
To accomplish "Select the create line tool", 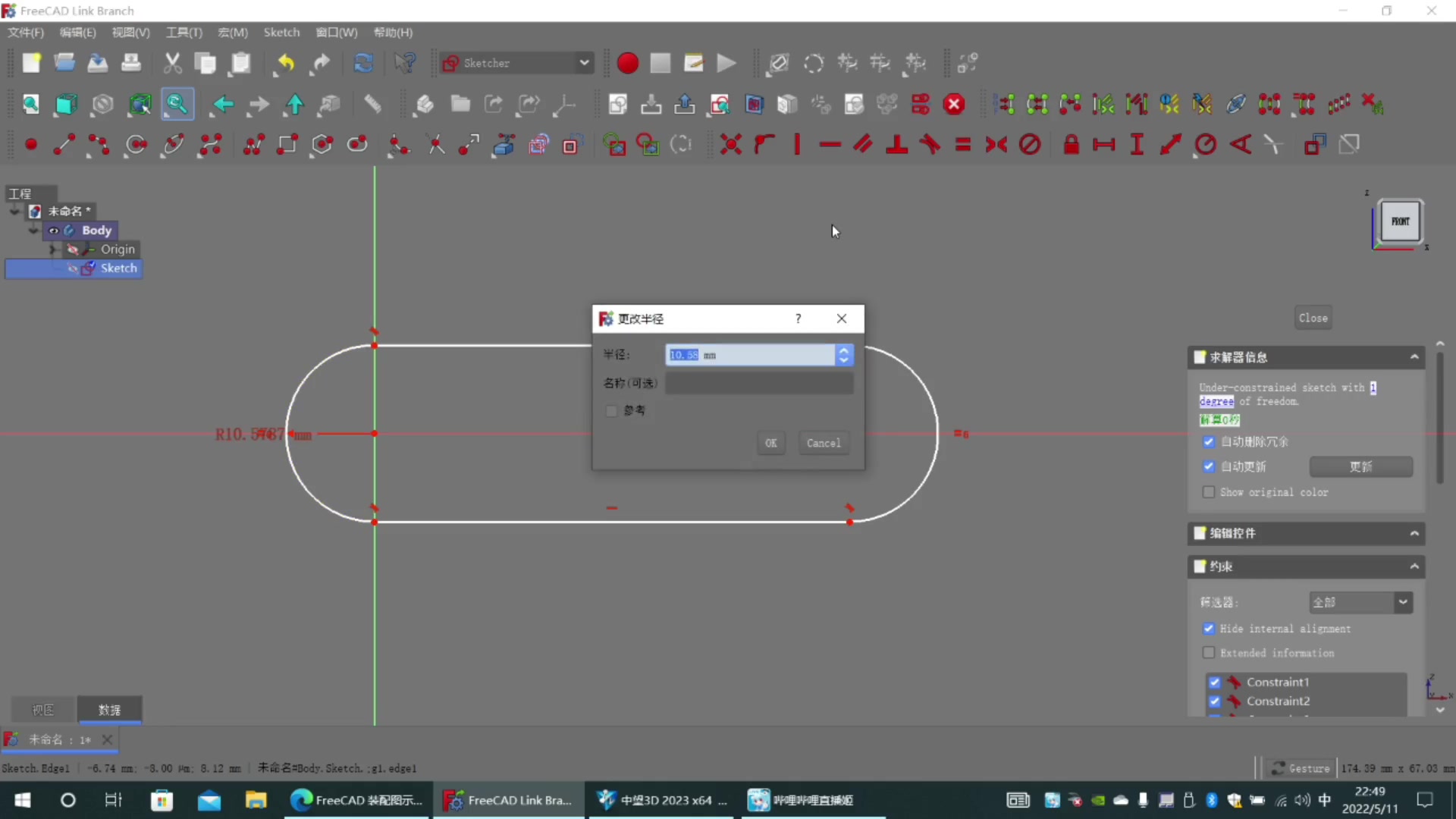I will pyautogui.click(x=64, y=144).
